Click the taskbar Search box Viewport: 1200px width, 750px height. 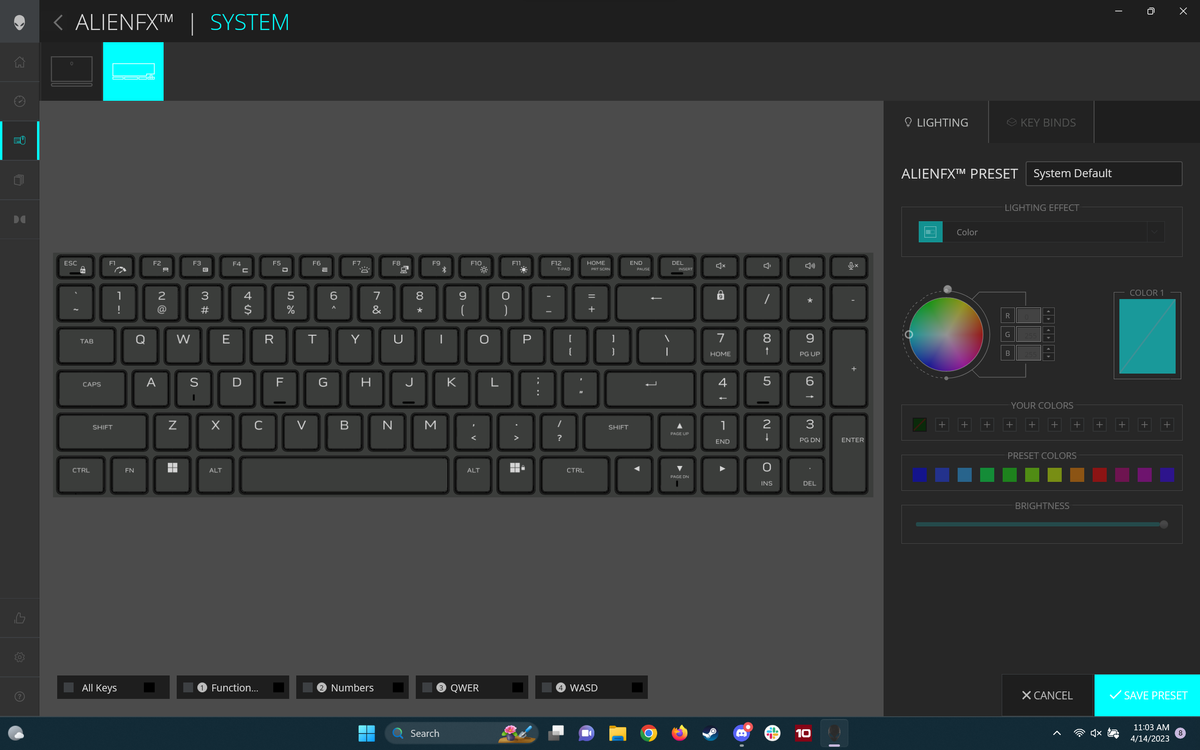click(462, 733)
